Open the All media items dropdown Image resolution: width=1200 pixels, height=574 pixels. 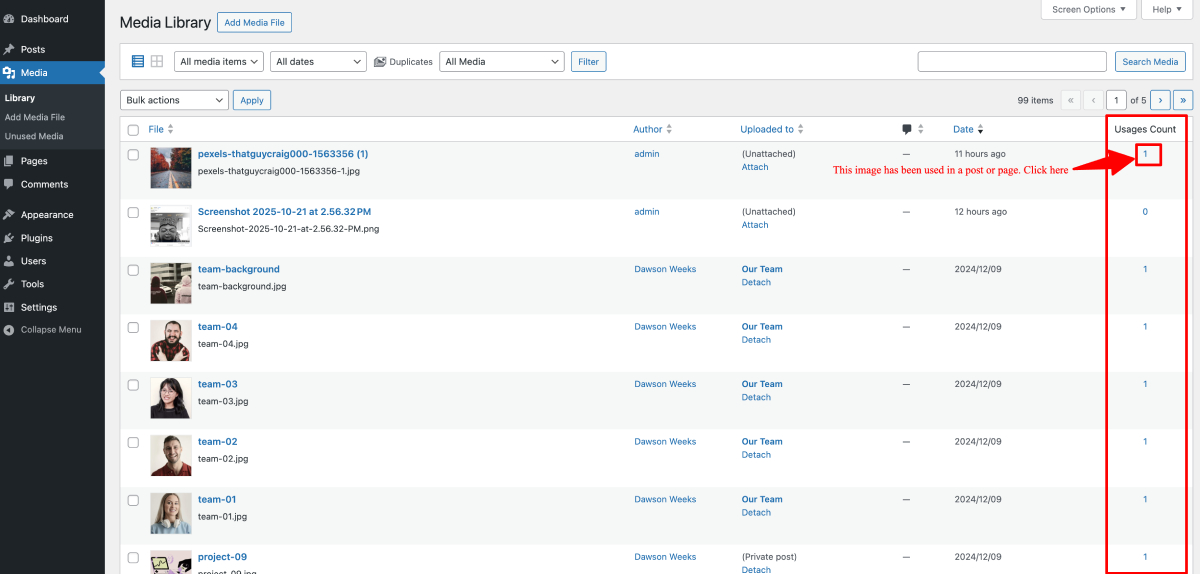[x=219, y=62]
